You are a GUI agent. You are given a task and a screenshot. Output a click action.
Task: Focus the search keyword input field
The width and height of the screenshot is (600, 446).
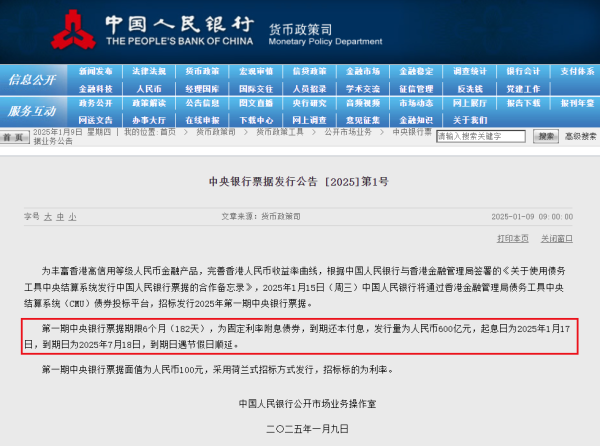coord(481,136)
